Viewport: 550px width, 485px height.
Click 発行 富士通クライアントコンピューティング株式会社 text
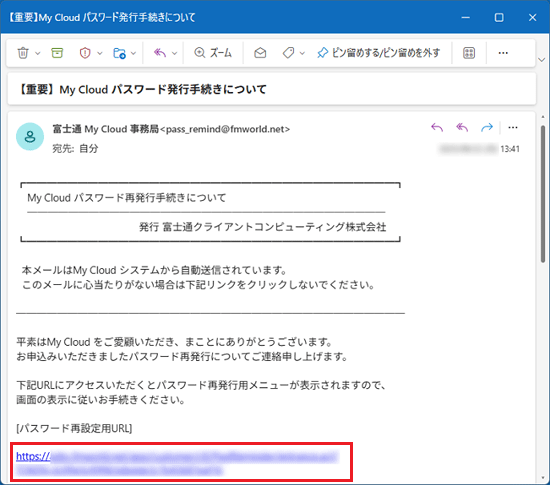[263, 227]
